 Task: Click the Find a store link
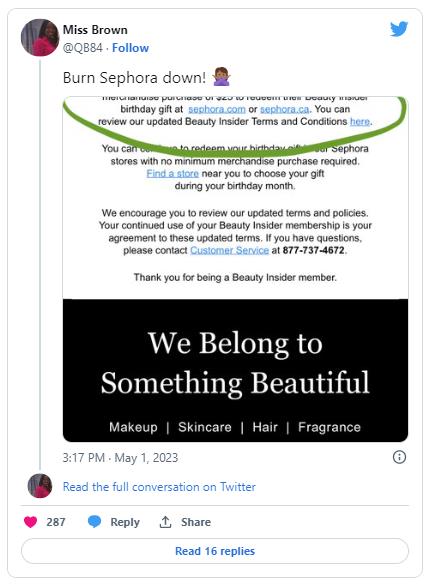172,174
